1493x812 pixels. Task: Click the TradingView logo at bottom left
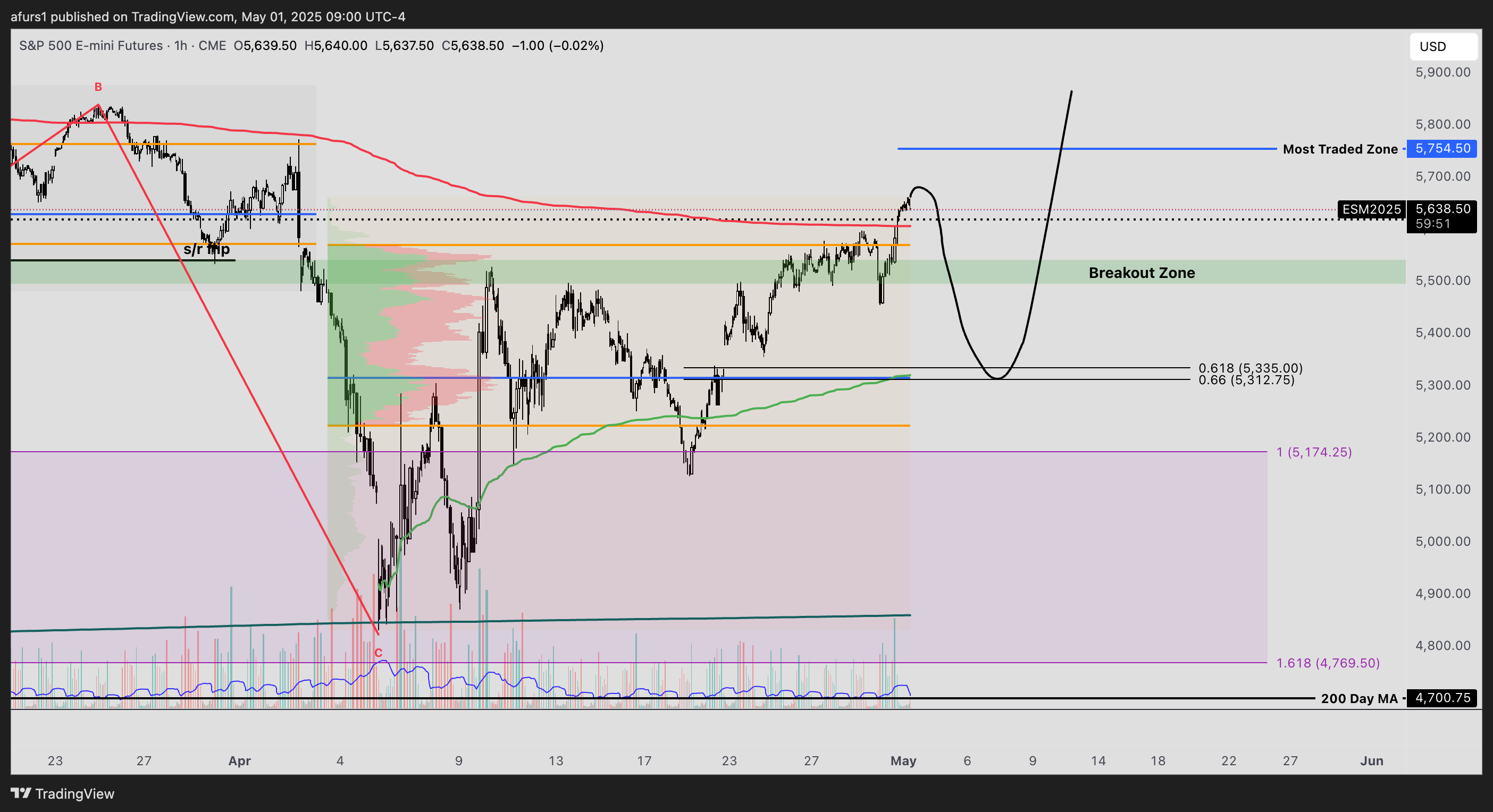[63, 793]
